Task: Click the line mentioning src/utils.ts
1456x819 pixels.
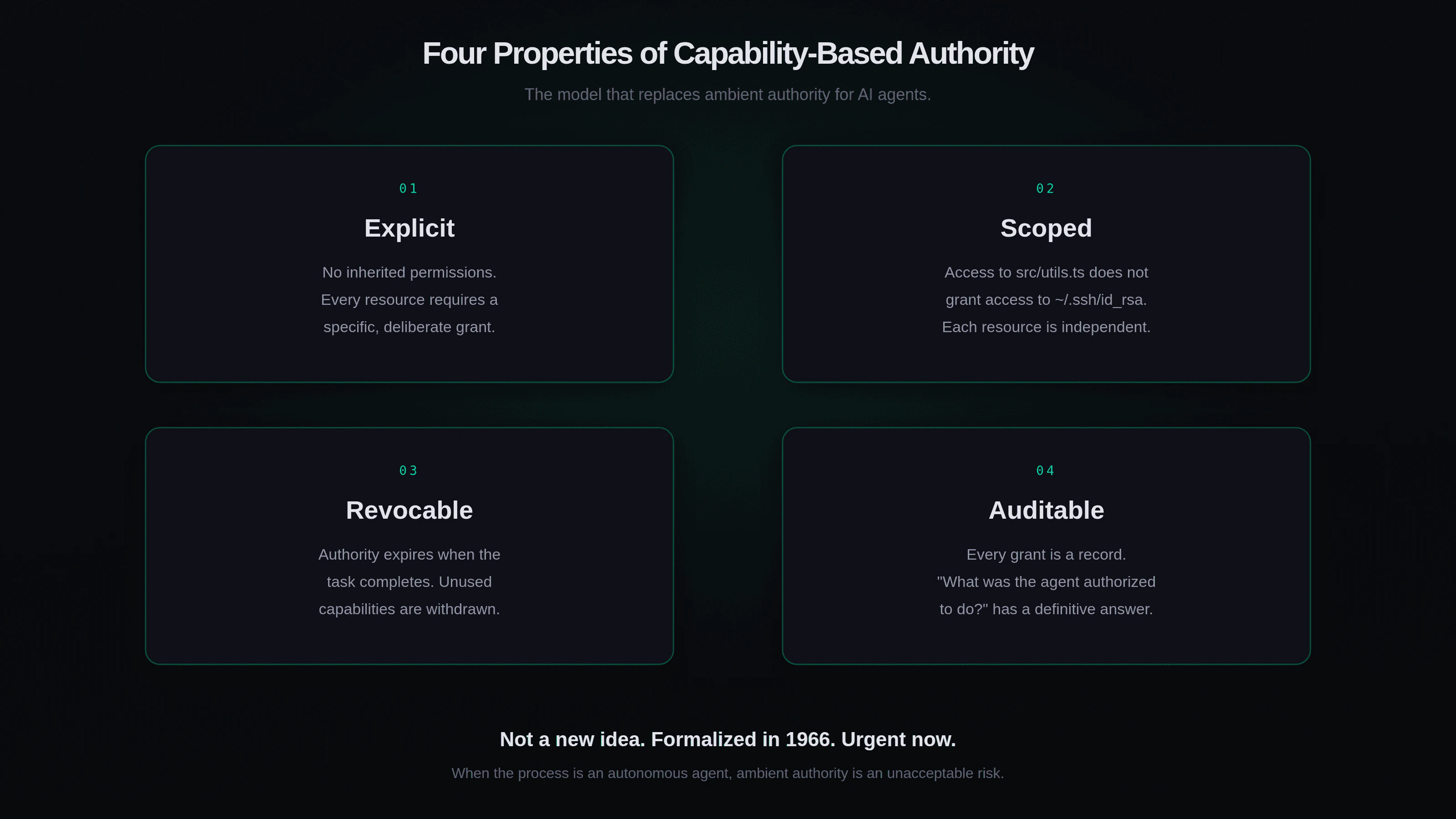Action: click(1046, 273)
